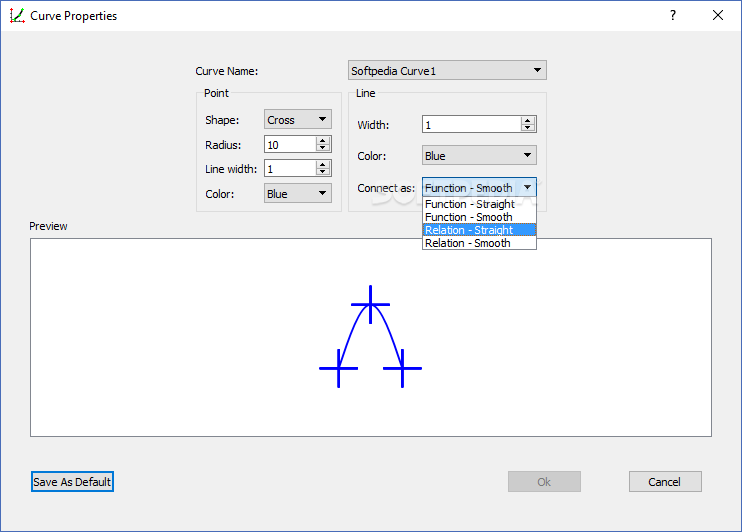
Task: Select Function - Straight option
Action: click(x=479, y=204)
